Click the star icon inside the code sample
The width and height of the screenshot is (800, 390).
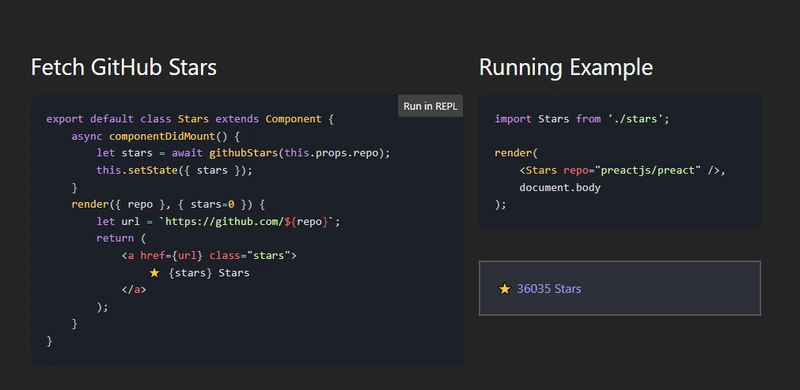click(x=154, y=273)
